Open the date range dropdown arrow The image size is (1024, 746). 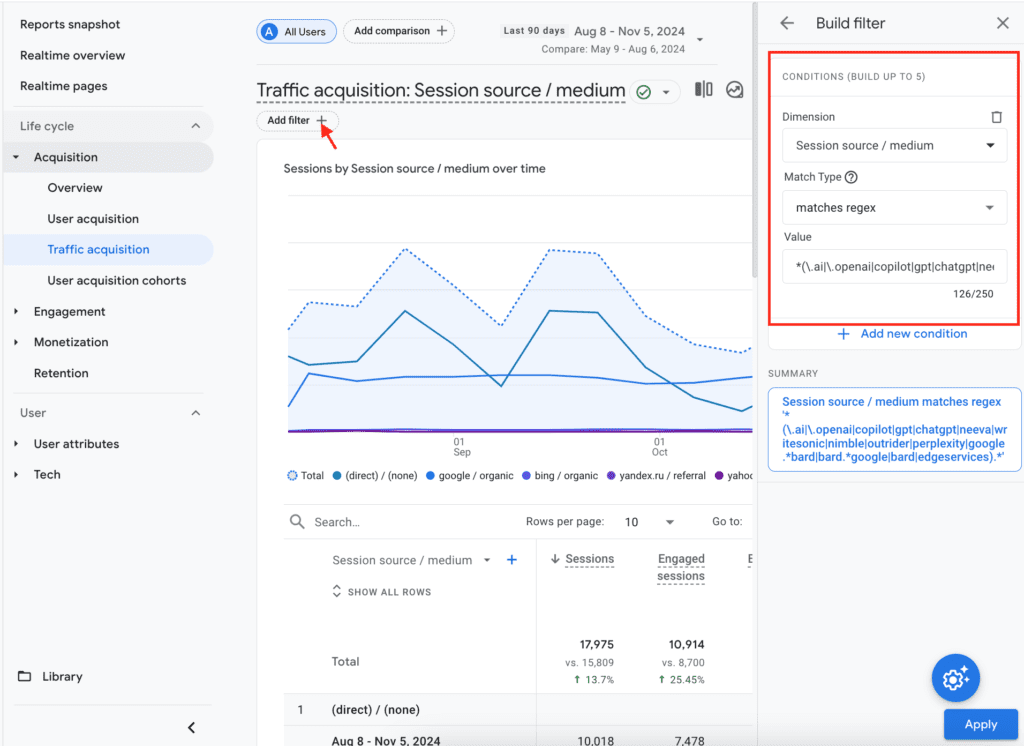click(x=700, y=40)
